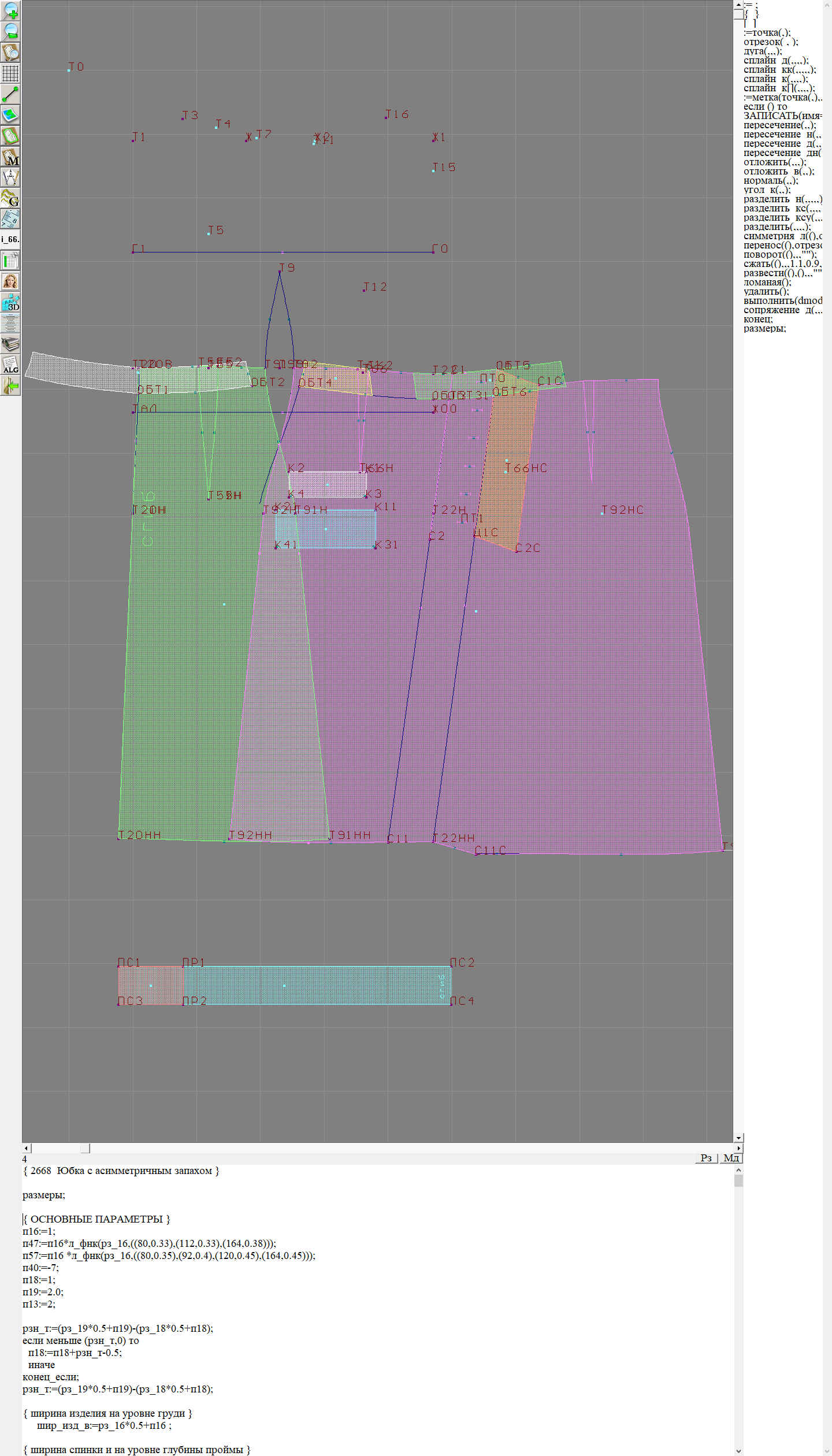
Task: Click the Мд button above the code editor
Action: [731, 1158]
